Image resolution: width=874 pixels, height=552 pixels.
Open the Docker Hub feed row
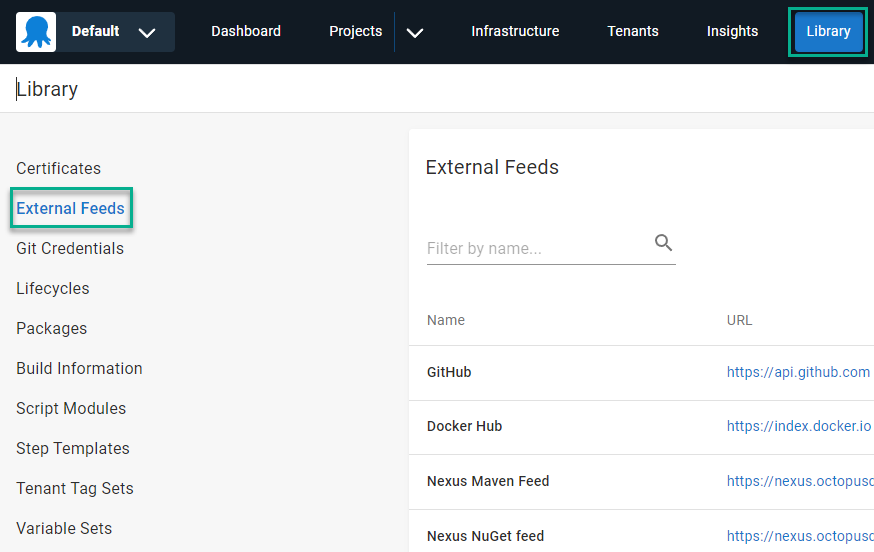tap(641, 427)
